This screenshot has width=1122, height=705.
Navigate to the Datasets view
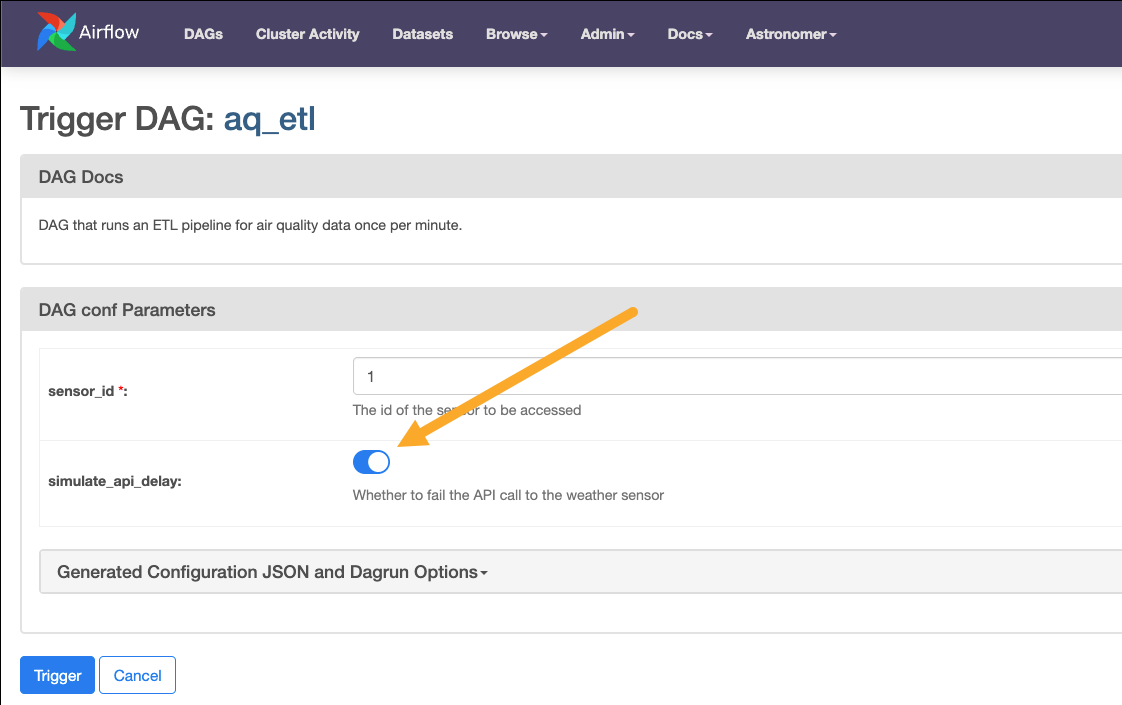click(422, 34)
